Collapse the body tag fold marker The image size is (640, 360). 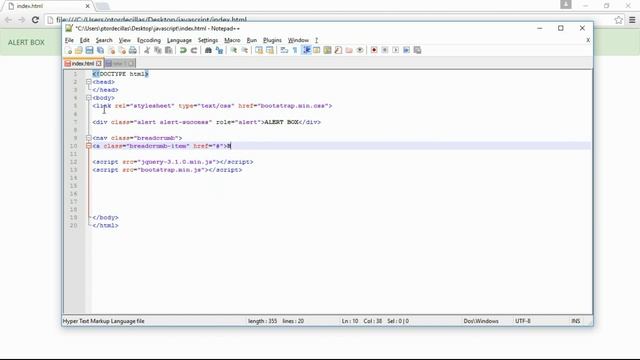pos(89,98)
